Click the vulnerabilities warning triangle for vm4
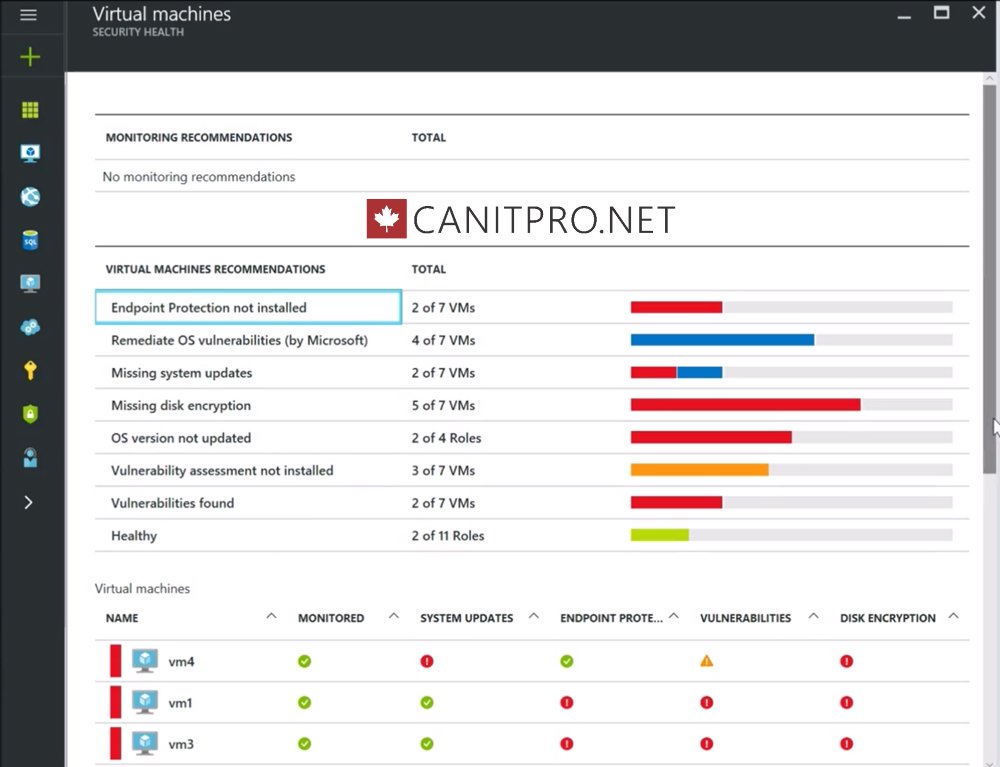1000x767 pixels. 706,661
